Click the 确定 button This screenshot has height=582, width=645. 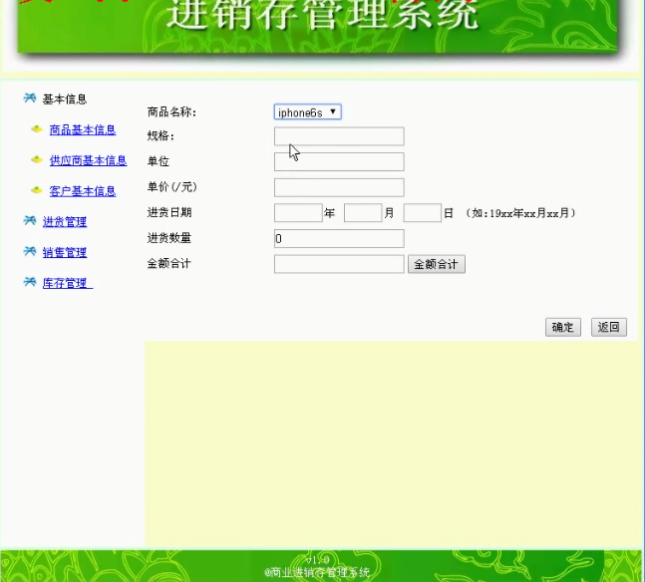coord(563,327)
